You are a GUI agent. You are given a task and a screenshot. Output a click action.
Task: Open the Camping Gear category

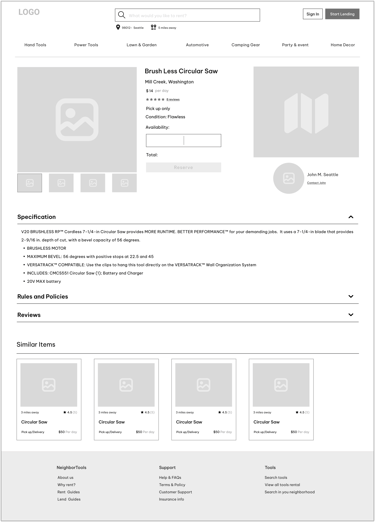(x=246, y=45)
